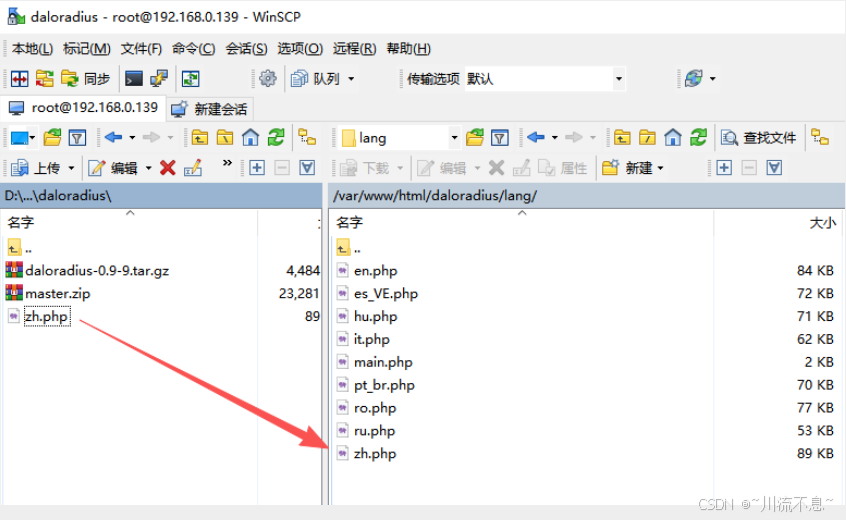Select remote file main.php

tap(383, 362)
